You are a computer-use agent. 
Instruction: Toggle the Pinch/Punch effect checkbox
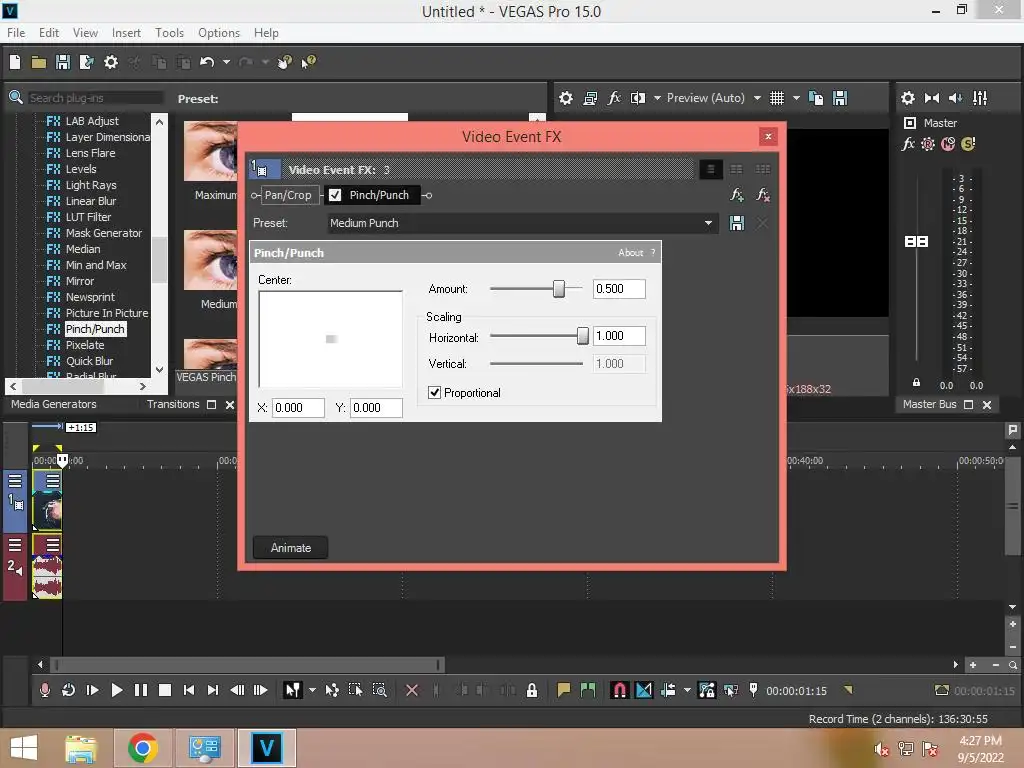coord(335,195)
